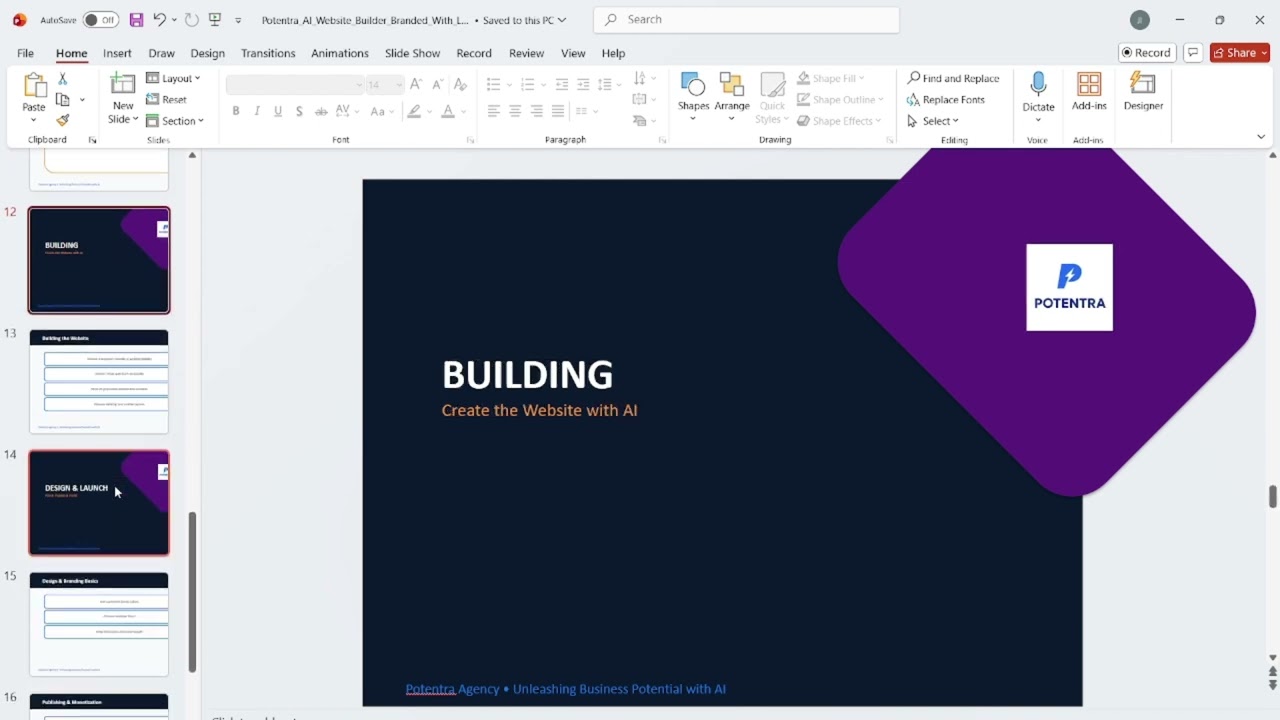Click the New Slide icon
The image size is (1280, 720).
(123, 86)
